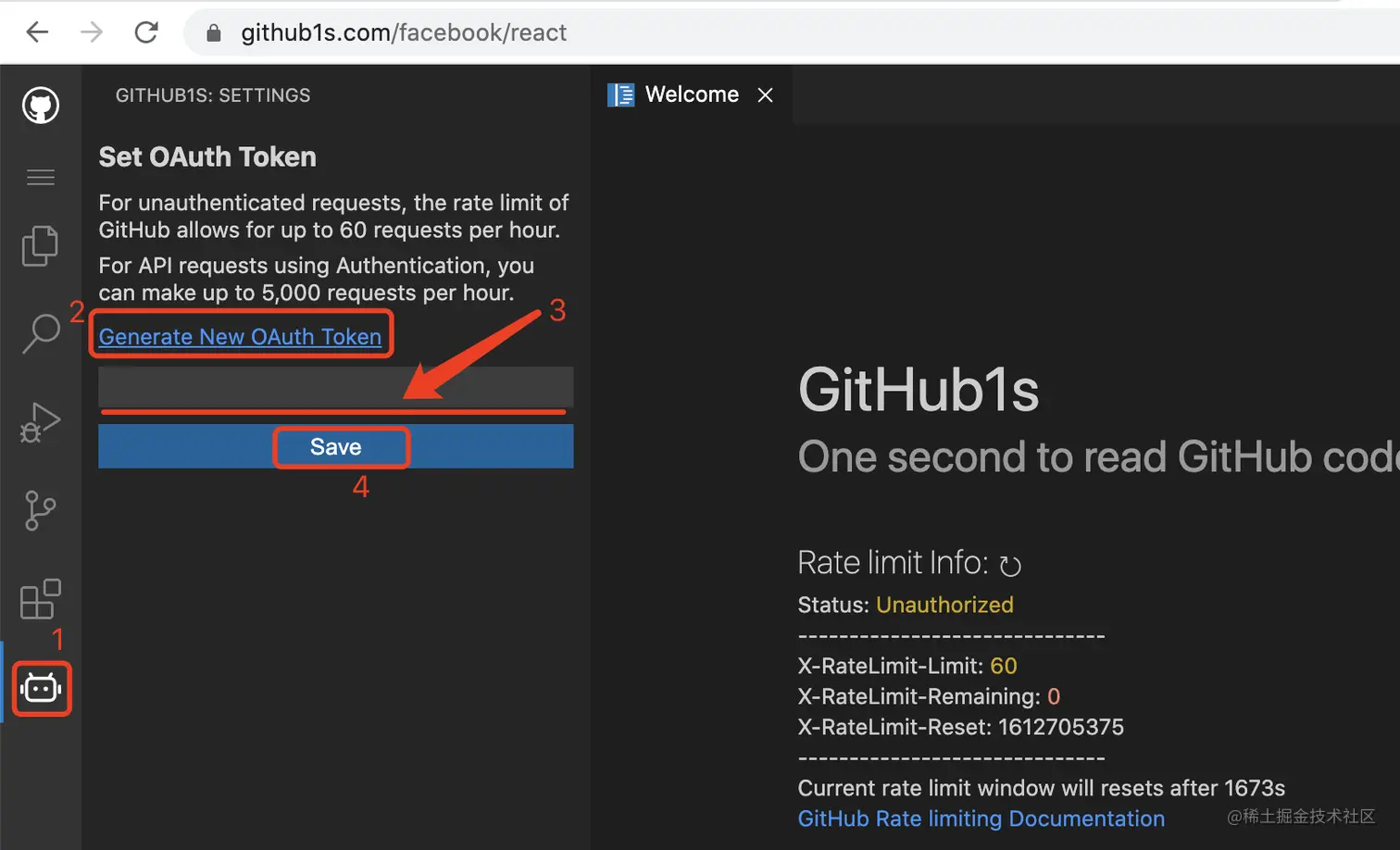Focus the OAuth token input field
Image resolution: width=1400 pixels, height=850 pixels.
[336, 387]
